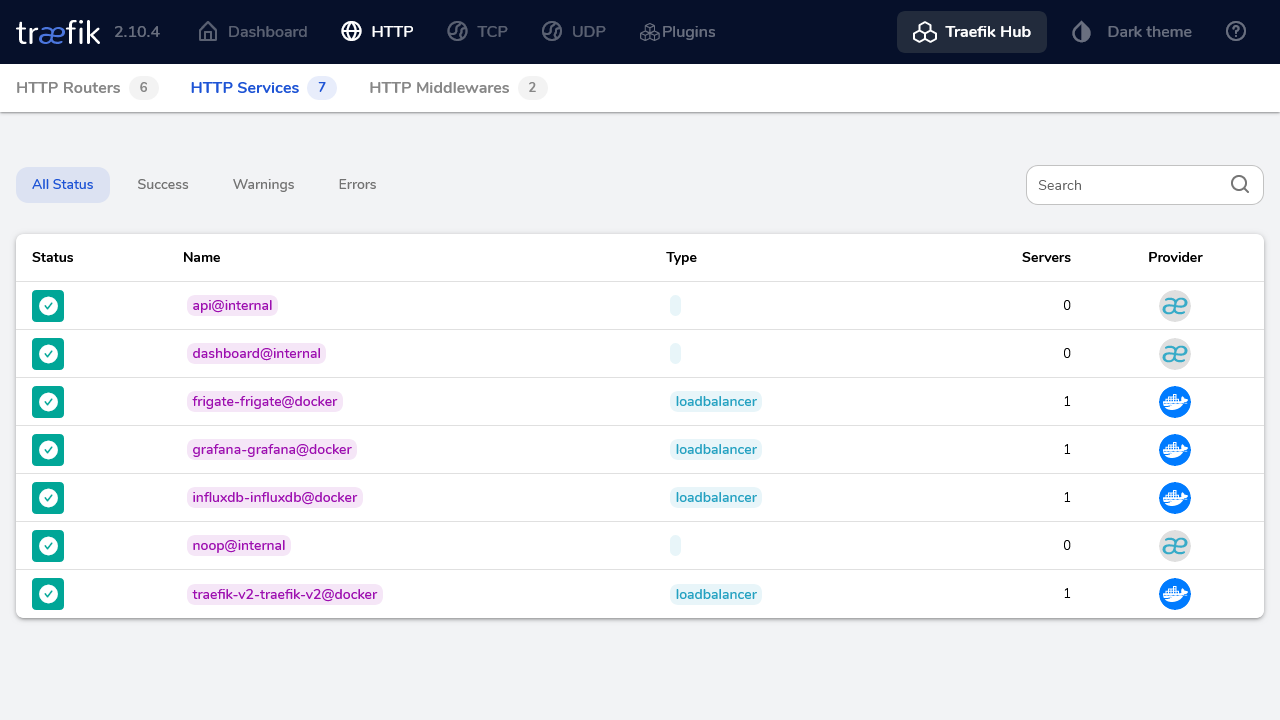Open the Plugins page

click(677, 32)
